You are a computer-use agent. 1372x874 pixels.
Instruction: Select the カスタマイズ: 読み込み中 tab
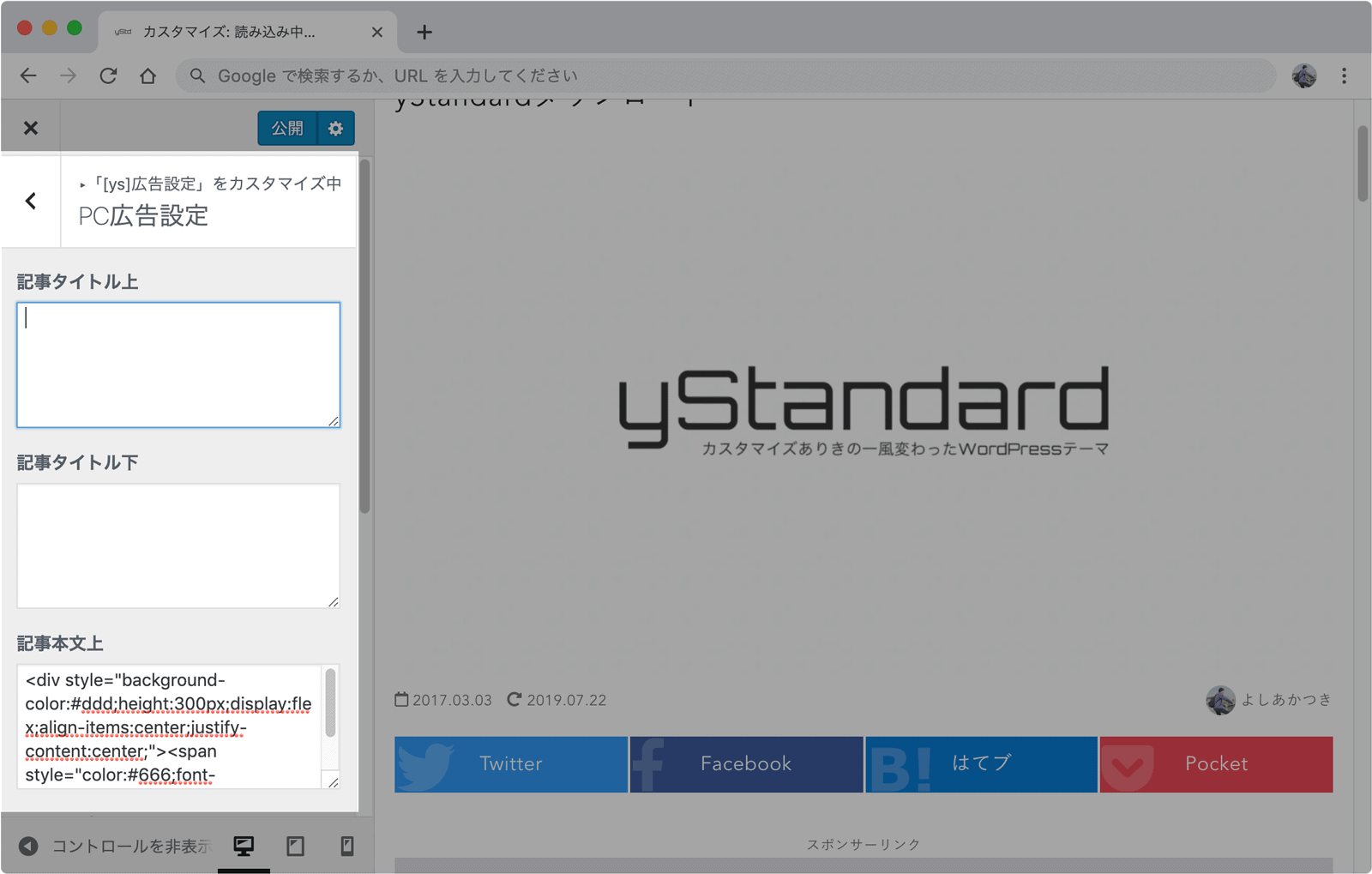coord(249,32)
